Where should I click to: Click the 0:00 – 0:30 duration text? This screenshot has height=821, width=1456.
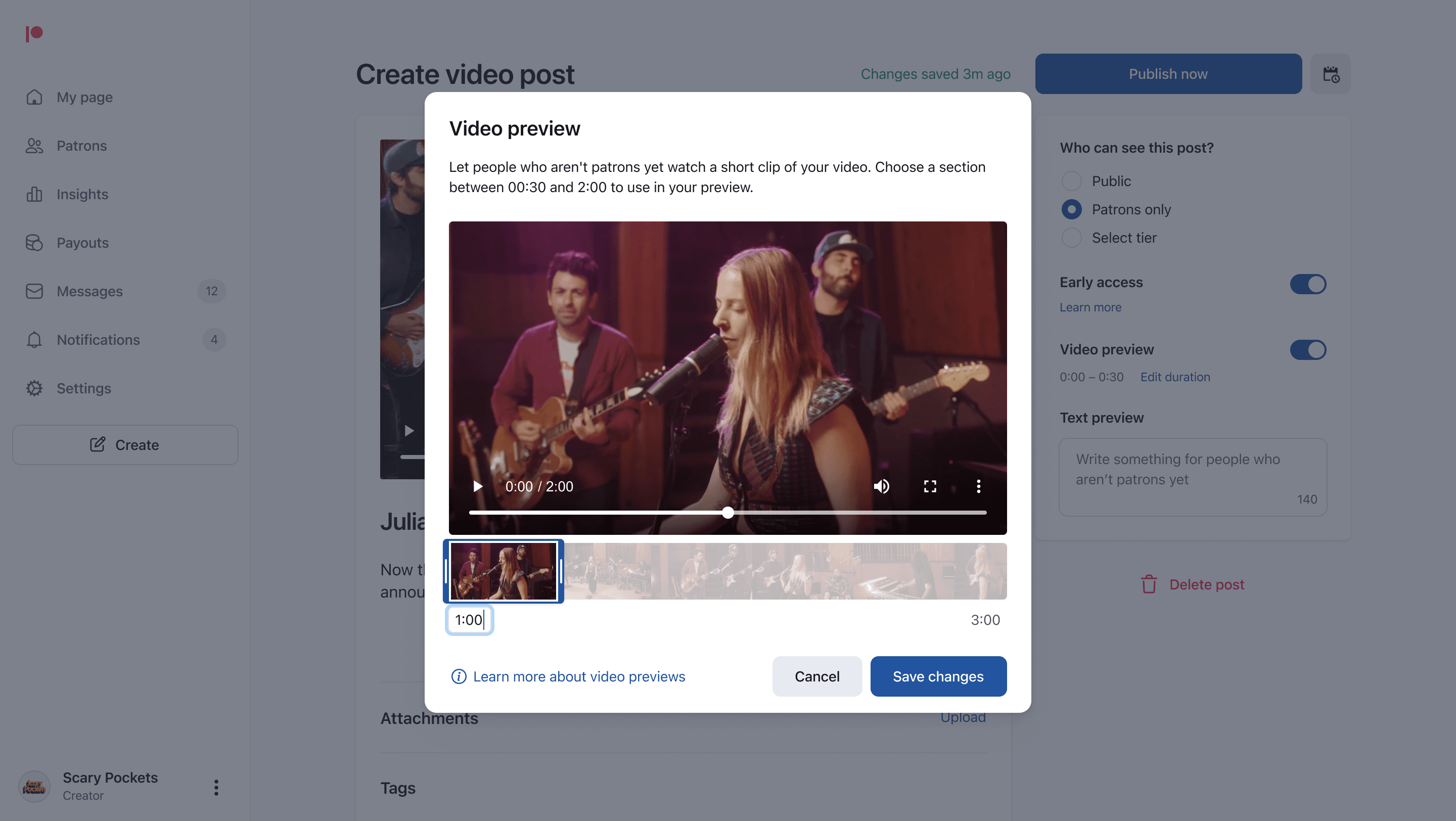point(1091,377)
